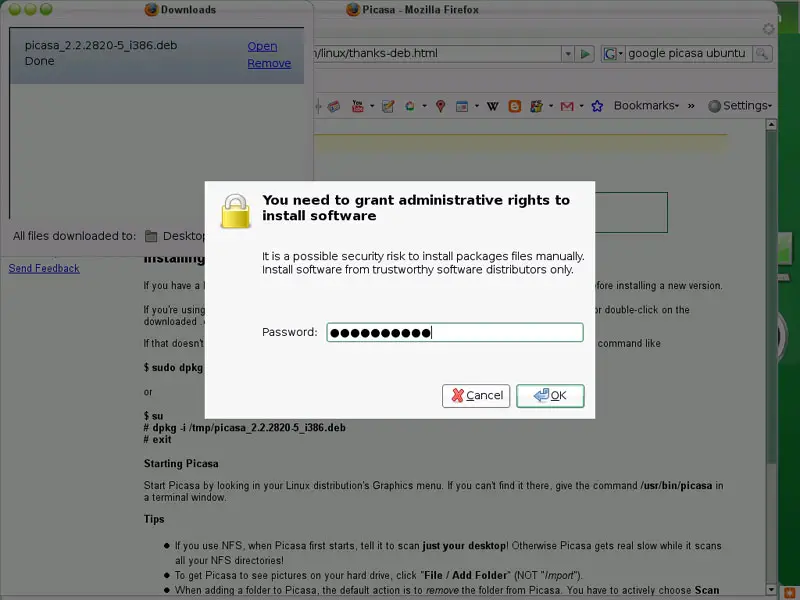Click the blue bookmark star icon

[597, 106]
